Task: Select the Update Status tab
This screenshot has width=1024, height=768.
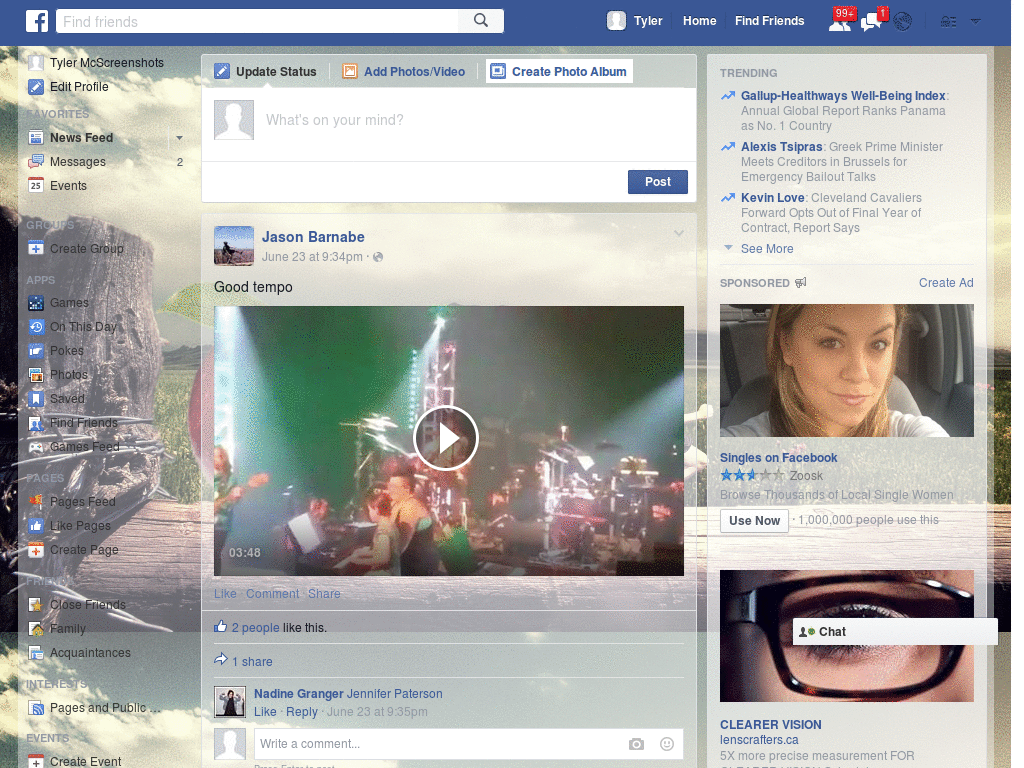Action: 265,71
